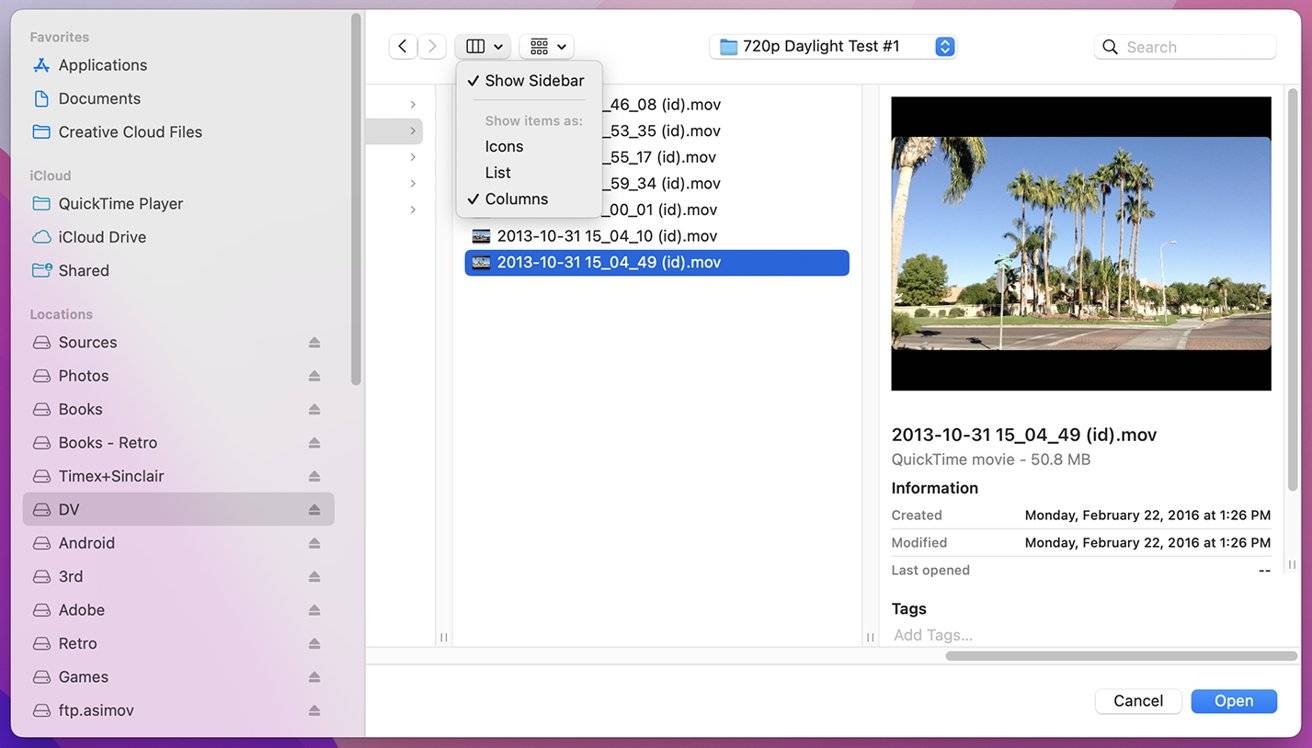Viewport: 1312px width, 748px height.
Task: Click the Search field
Action: [x=1185, y=47]
